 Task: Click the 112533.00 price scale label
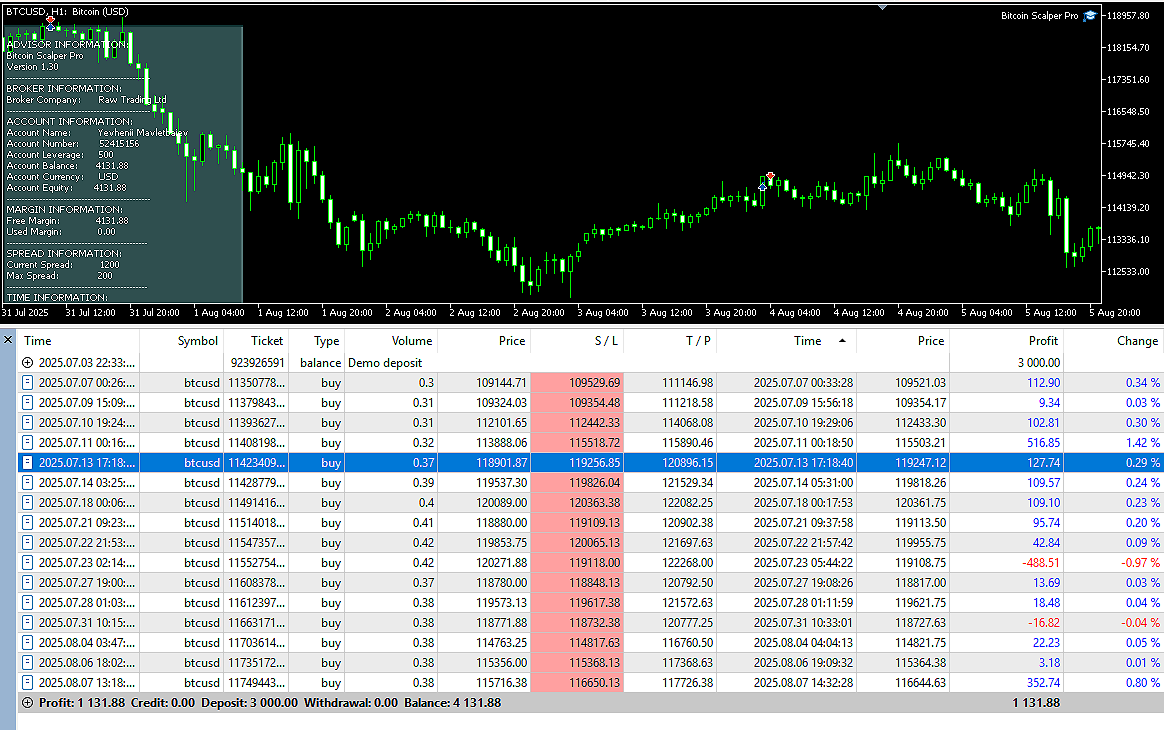[x=1128, y=272]
